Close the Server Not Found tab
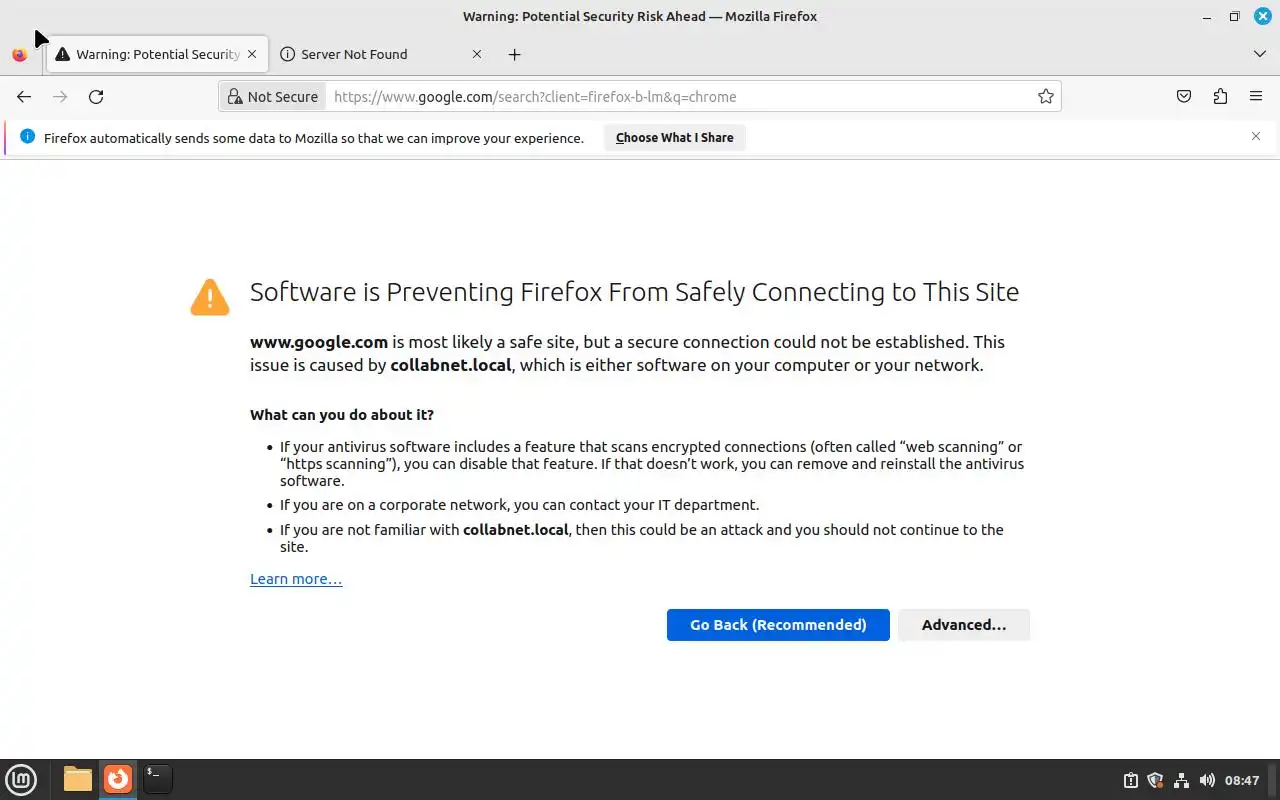Viewport: 1280px width, 800px height. 477,55
